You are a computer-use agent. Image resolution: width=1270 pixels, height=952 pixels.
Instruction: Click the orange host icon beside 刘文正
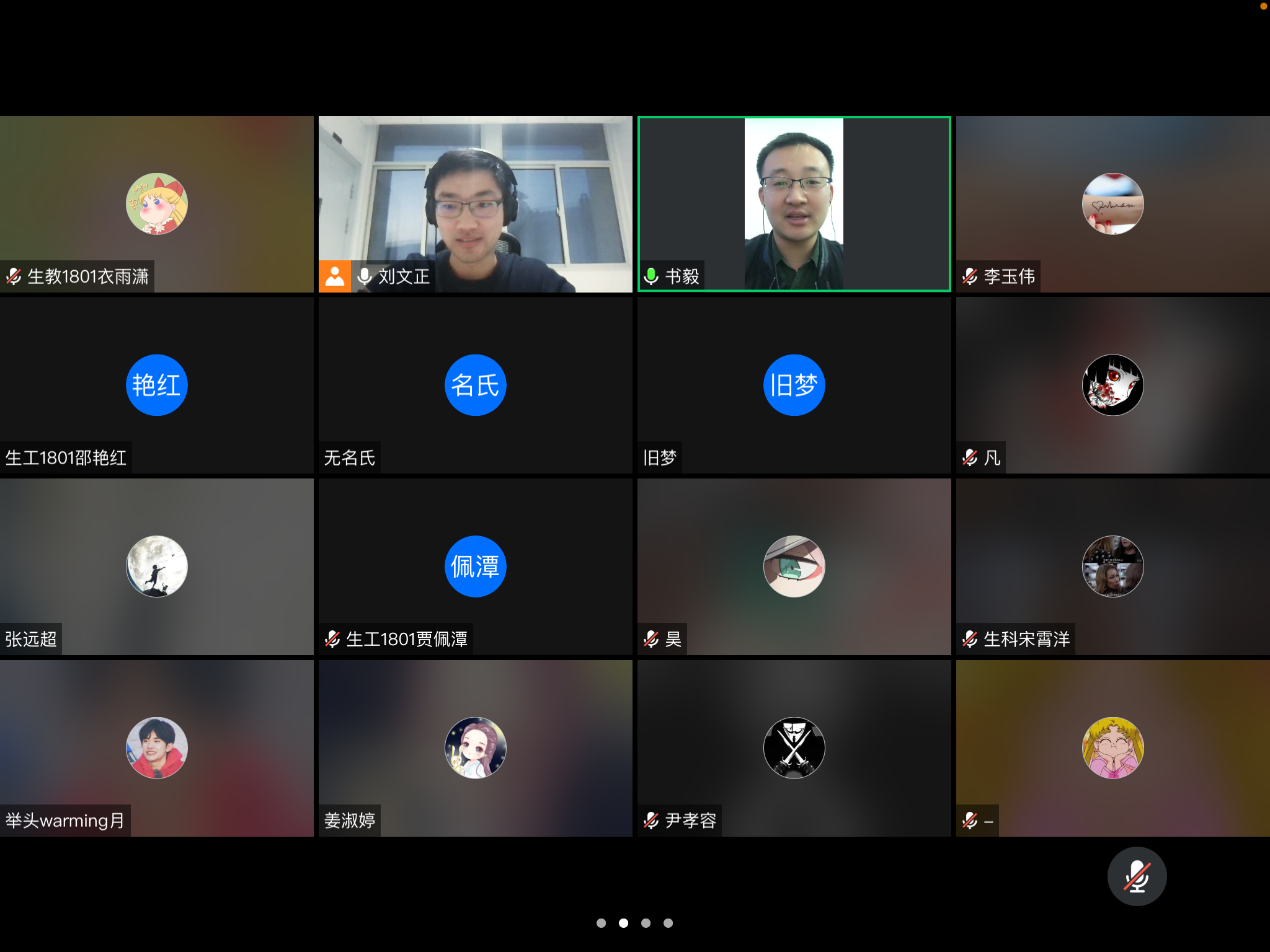pos(335,276)
